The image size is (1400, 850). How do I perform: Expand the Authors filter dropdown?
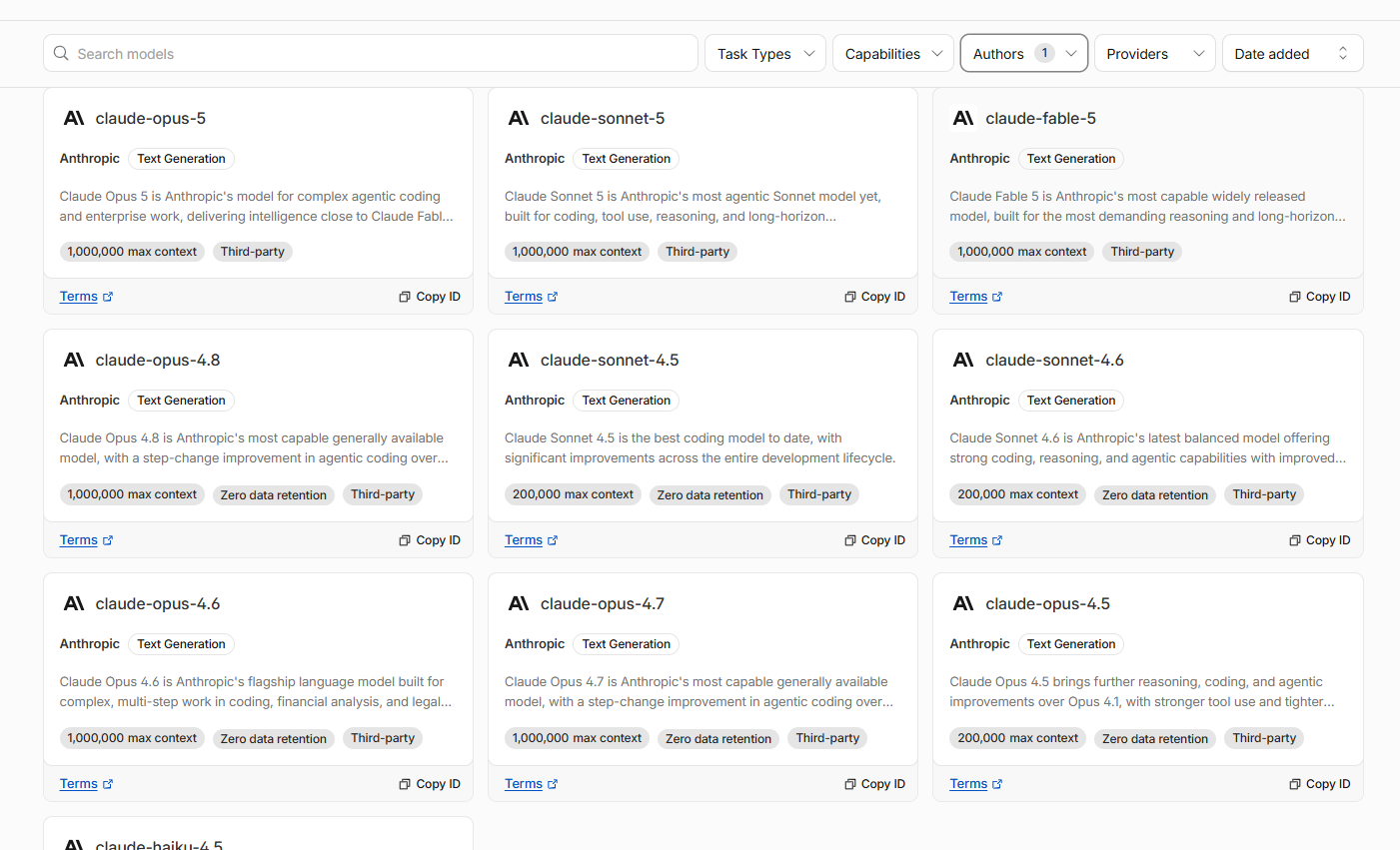click(1024, 54)
